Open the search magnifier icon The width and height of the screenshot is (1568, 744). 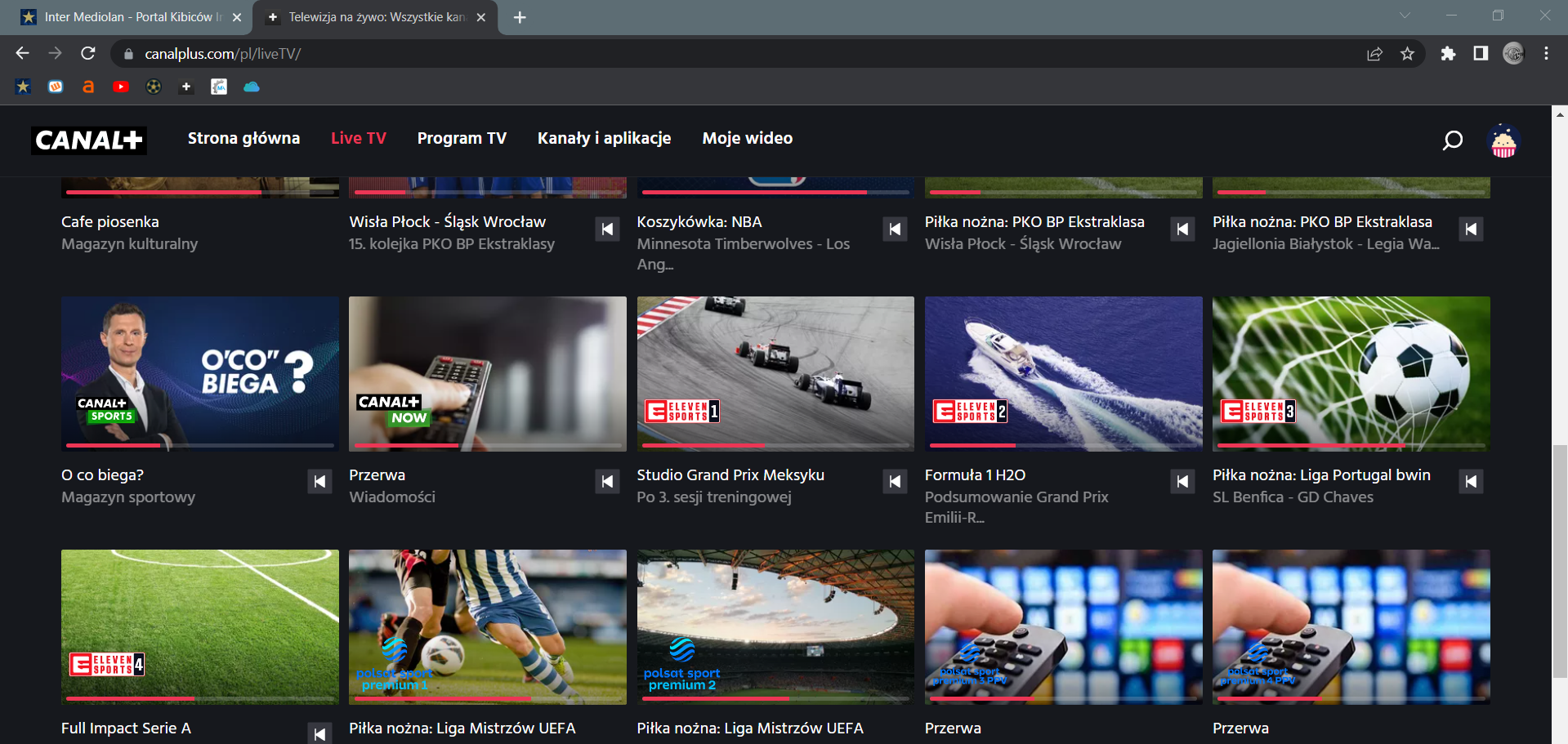pos(1452,140)
